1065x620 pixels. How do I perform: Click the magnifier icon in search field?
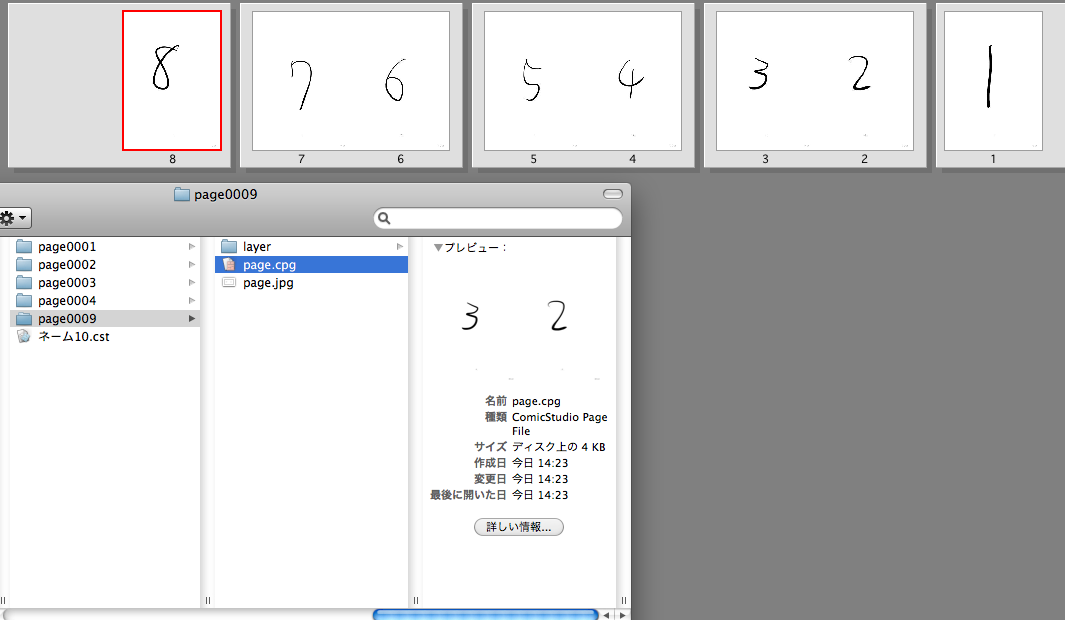(x=384, y=218)
